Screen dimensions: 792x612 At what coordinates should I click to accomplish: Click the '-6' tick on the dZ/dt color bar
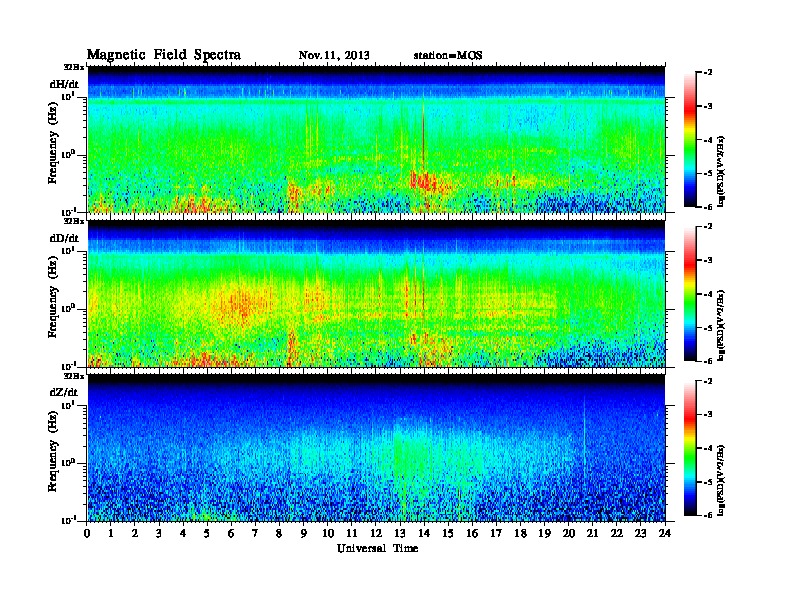708,515
